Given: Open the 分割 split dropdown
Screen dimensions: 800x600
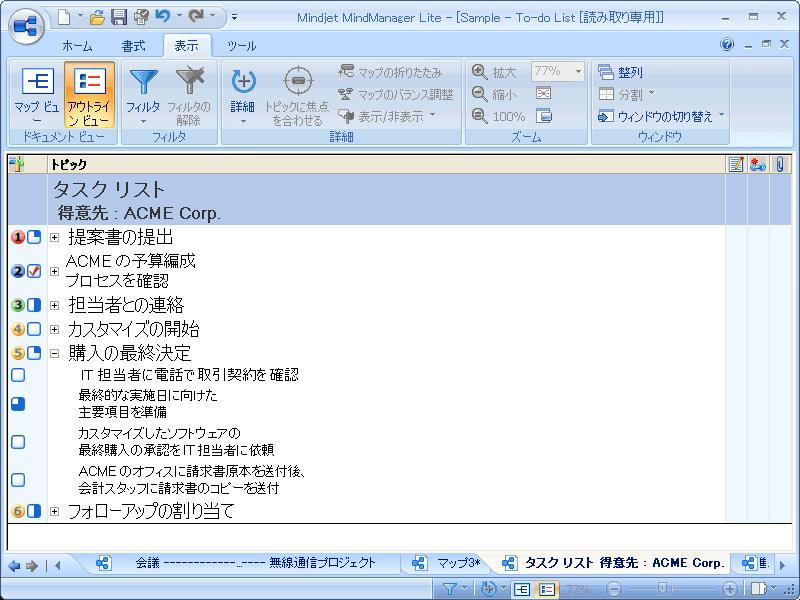Looking at the screenshot, I should pos(626,94).
